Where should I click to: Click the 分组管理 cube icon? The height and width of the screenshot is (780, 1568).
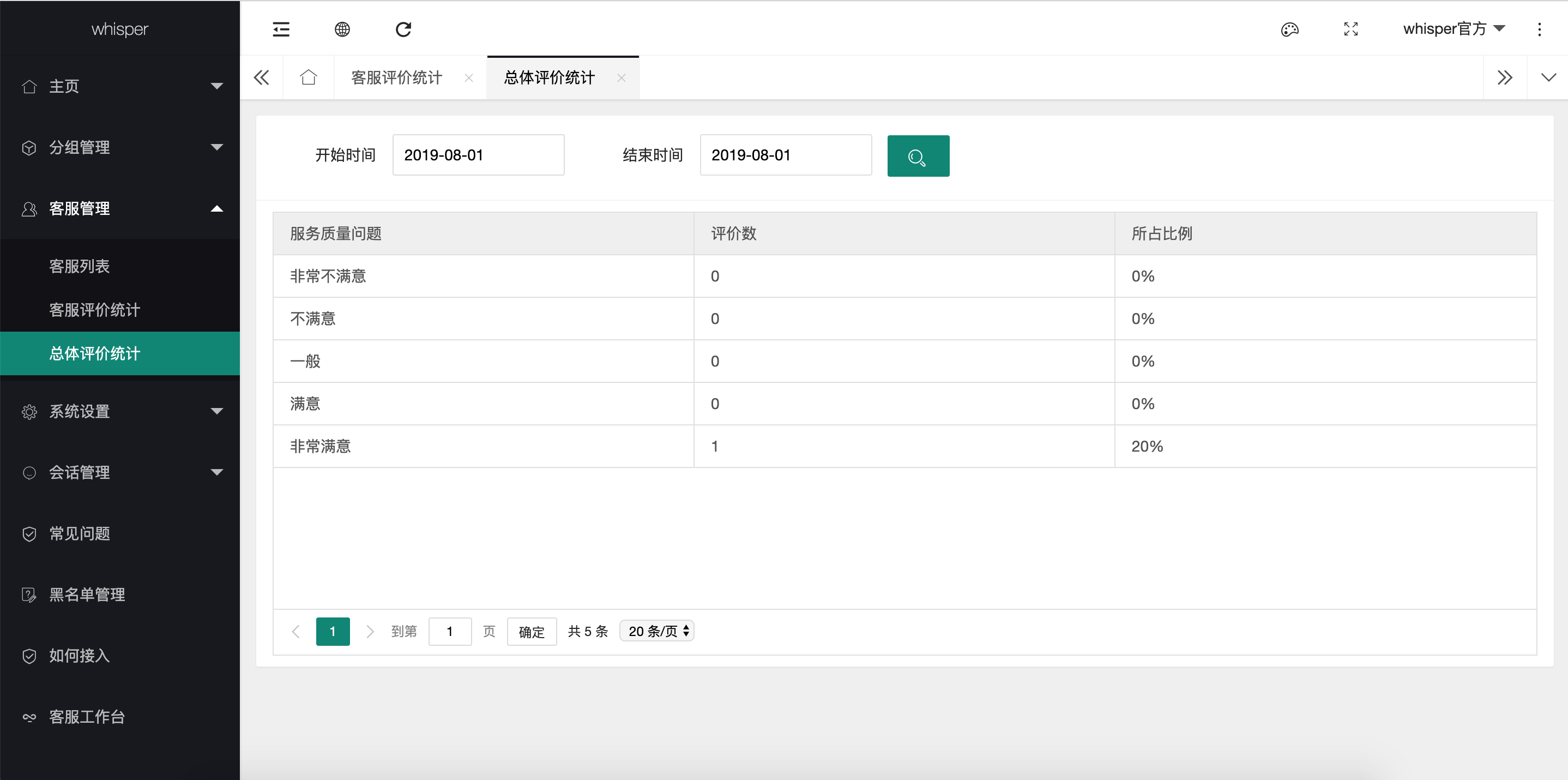tap(29, 147)
